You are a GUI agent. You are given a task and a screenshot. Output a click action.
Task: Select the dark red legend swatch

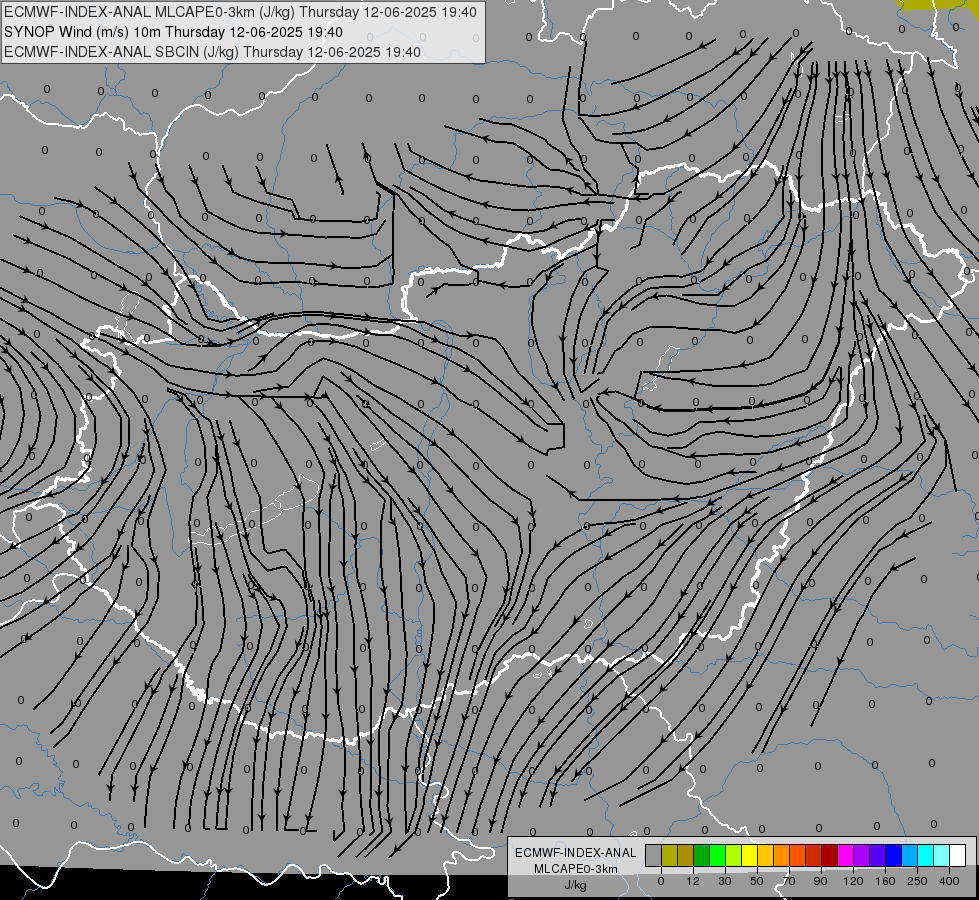[x=829, y=855]
